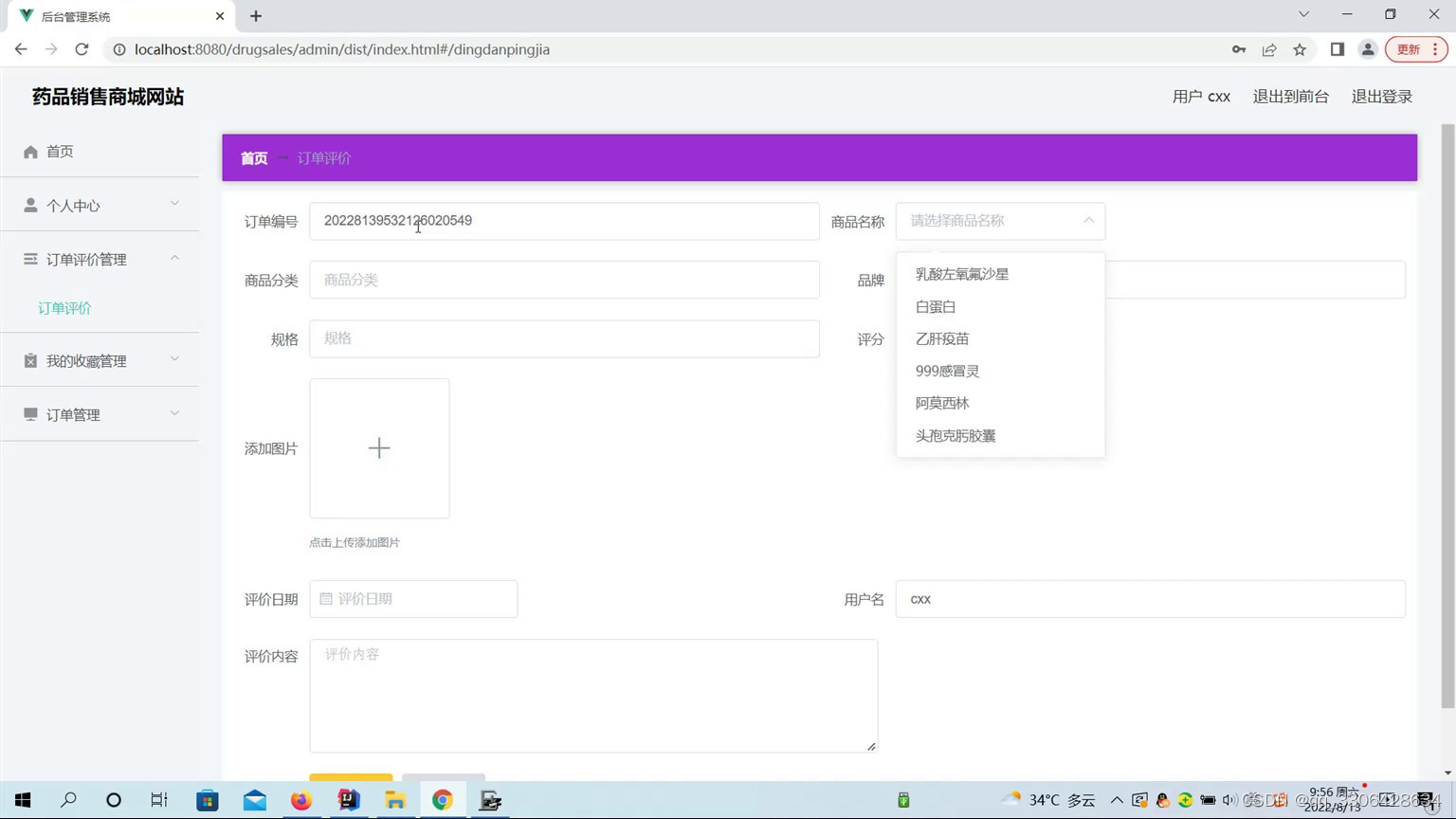
Task: Click the 评价内容 text area
Action: point(593,696)
